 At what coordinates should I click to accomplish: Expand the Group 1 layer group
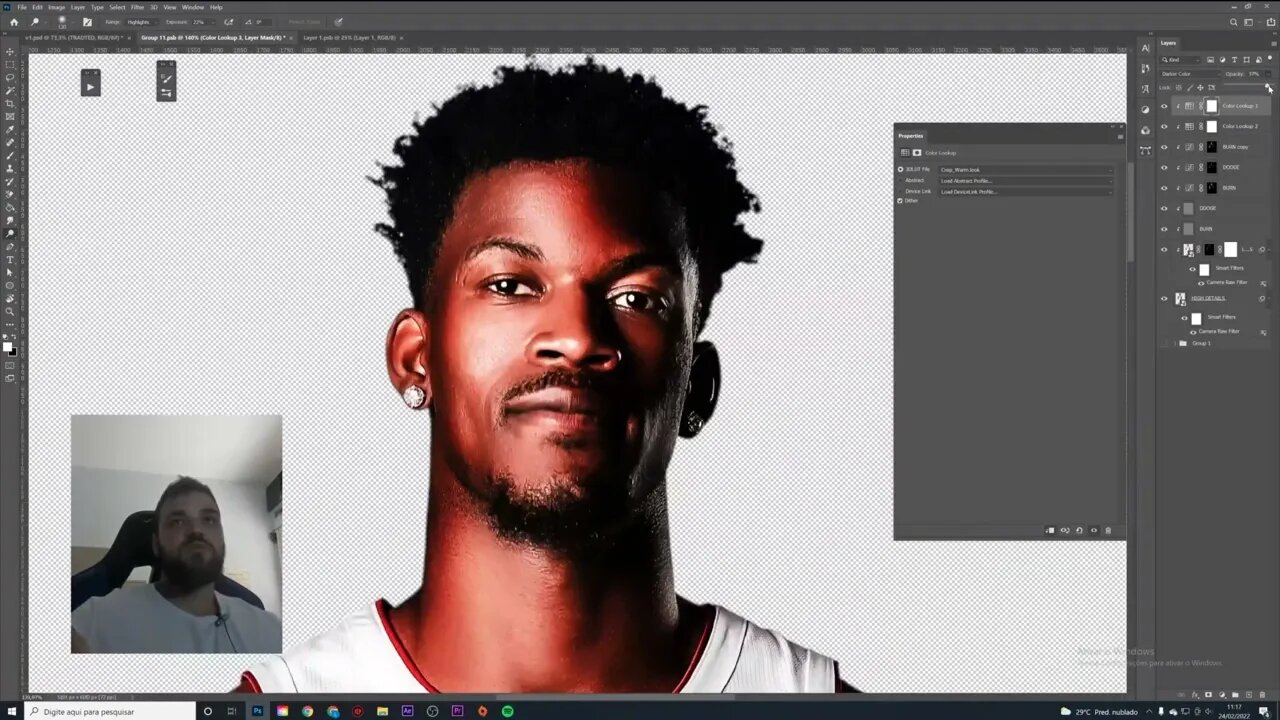click(1174, 343)
